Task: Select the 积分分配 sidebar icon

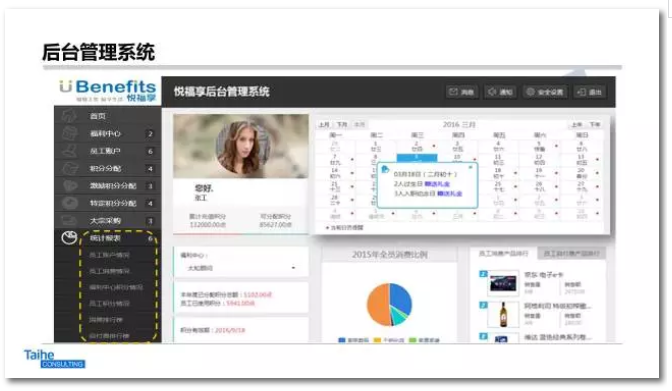Action: [69, 168]
